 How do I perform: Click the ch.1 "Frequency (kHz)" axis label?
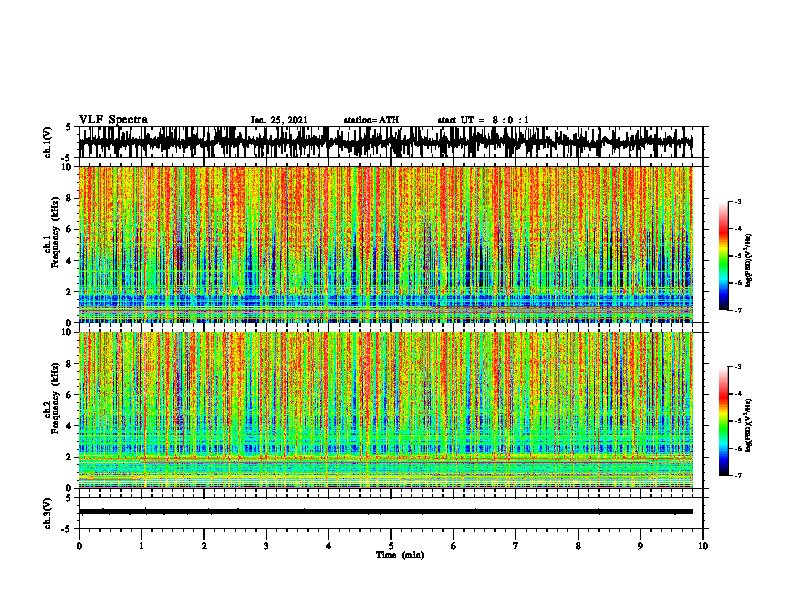pos(55,233)
